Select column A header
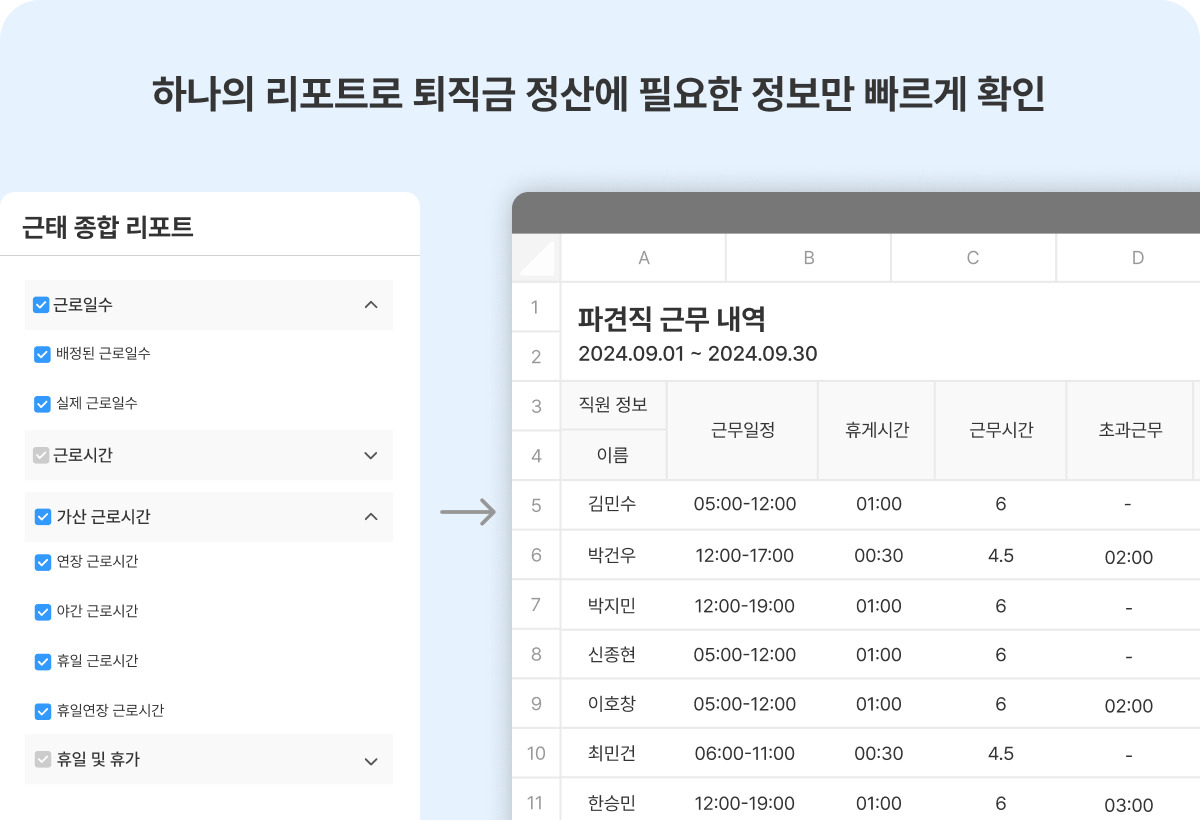 [x=644, y=258]
